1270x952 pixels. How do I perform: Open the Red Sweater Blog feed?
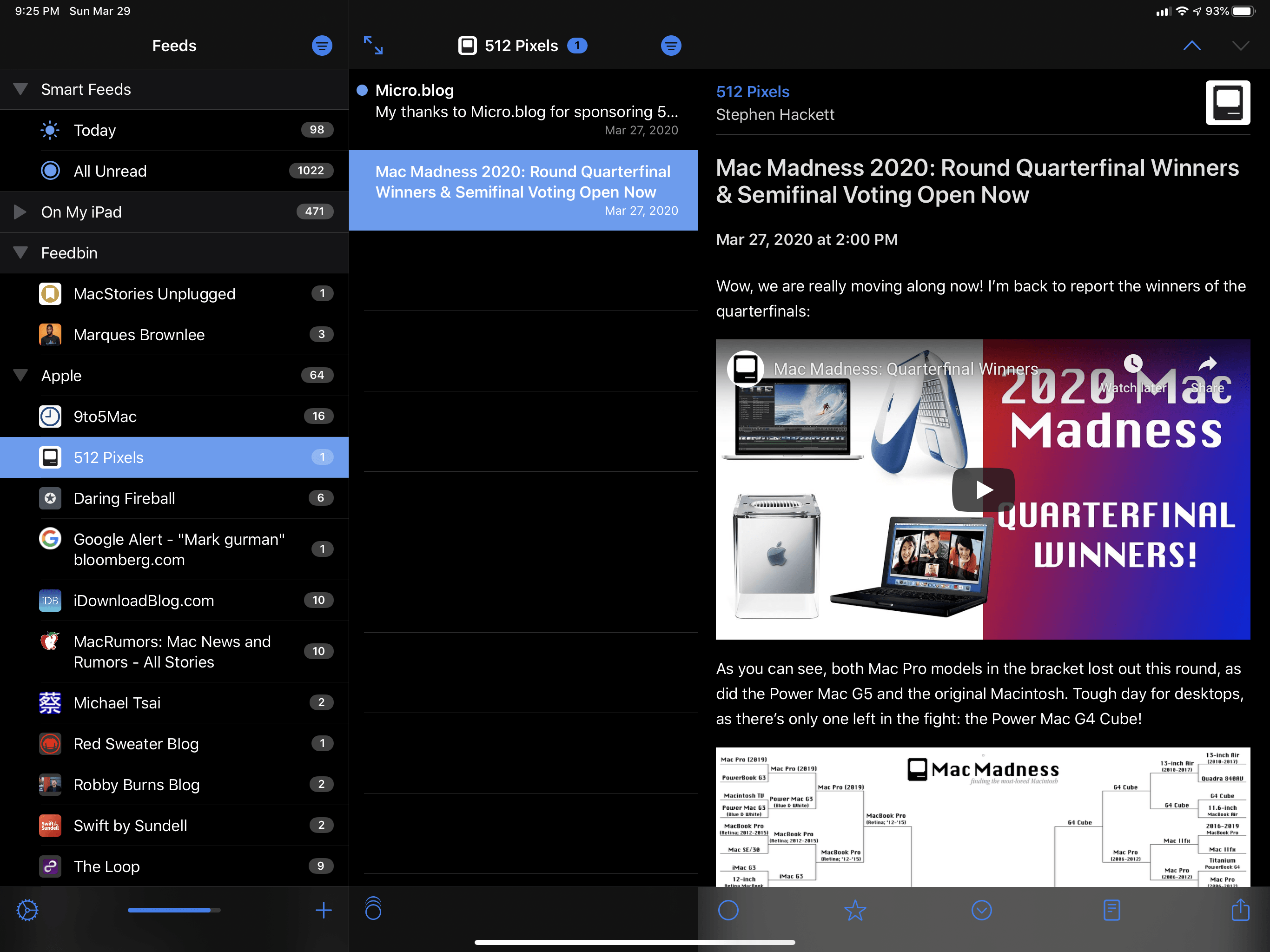click(174, 743)
